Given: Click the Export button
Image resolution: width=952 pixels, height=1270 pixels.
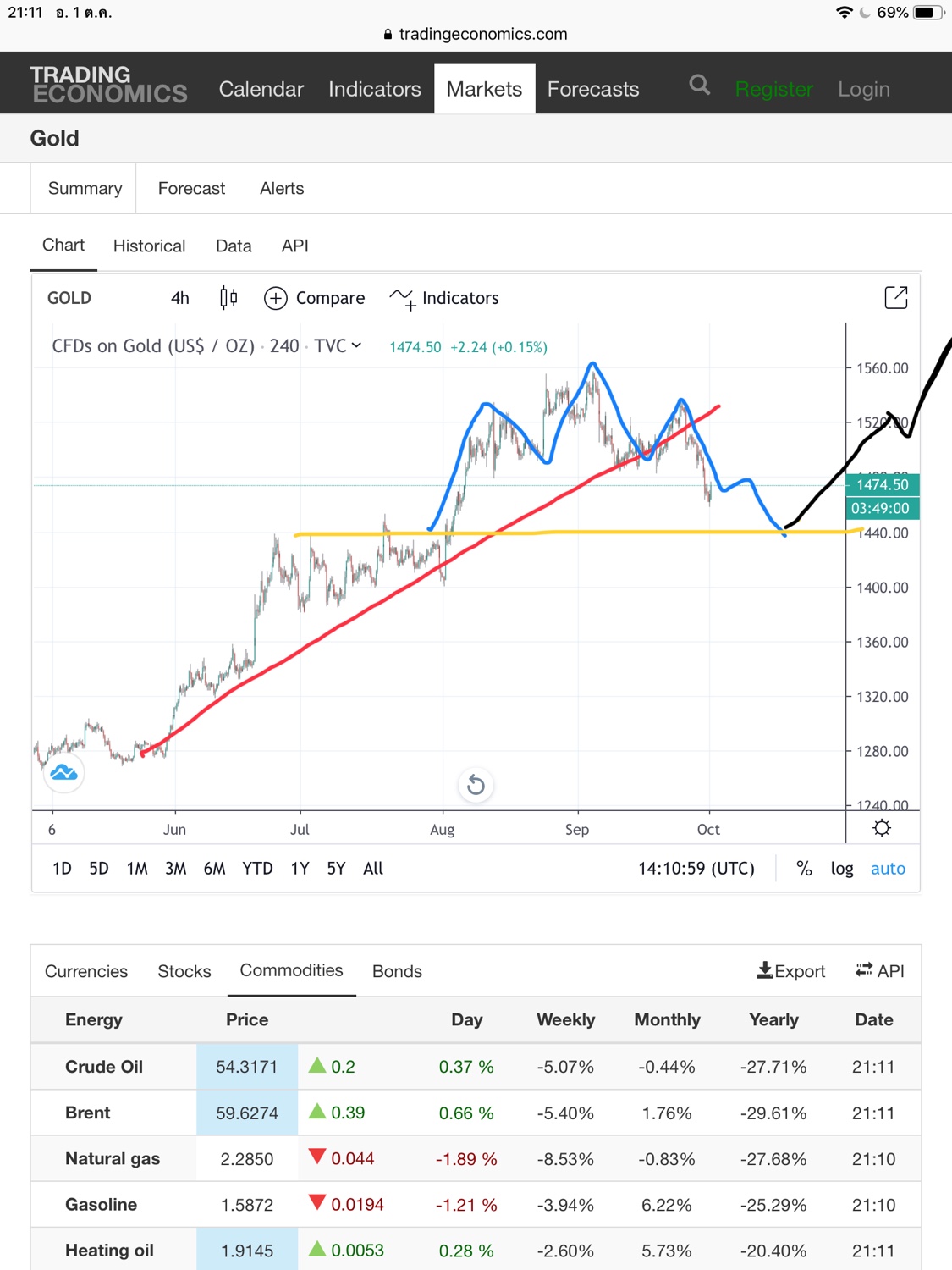Looking at the screenshot, I should tap(791, 971).
